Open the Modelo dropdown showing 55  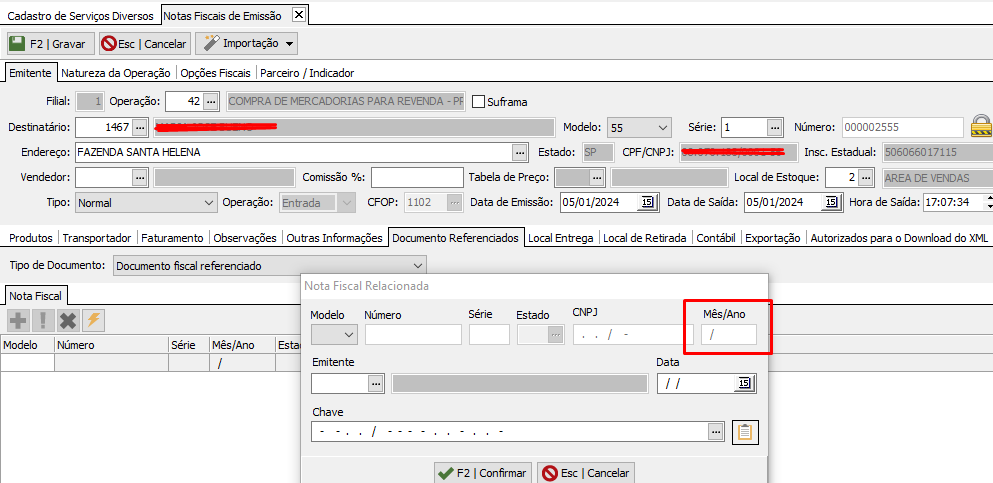click(661, 127)
